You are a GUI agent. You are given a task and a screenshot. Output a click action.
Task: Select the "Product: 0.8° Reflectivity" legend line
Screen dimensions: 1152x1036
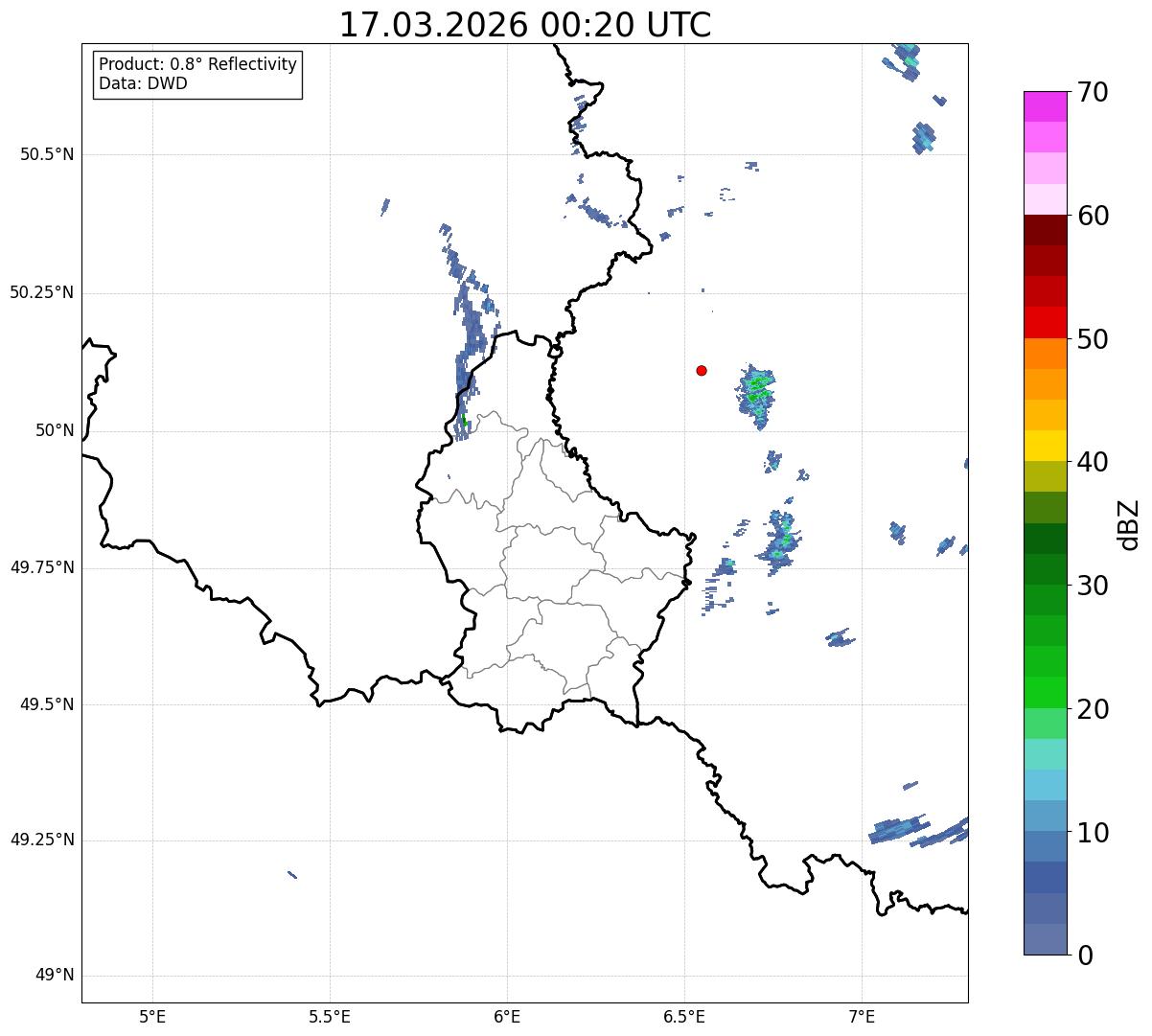tap(198, 64)
